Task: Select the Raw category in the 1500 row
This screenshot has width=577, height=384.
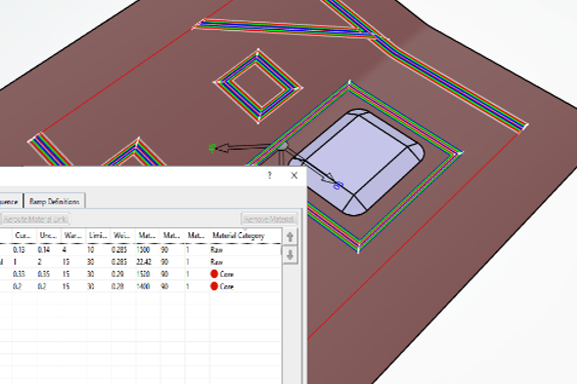Action: 216,250
